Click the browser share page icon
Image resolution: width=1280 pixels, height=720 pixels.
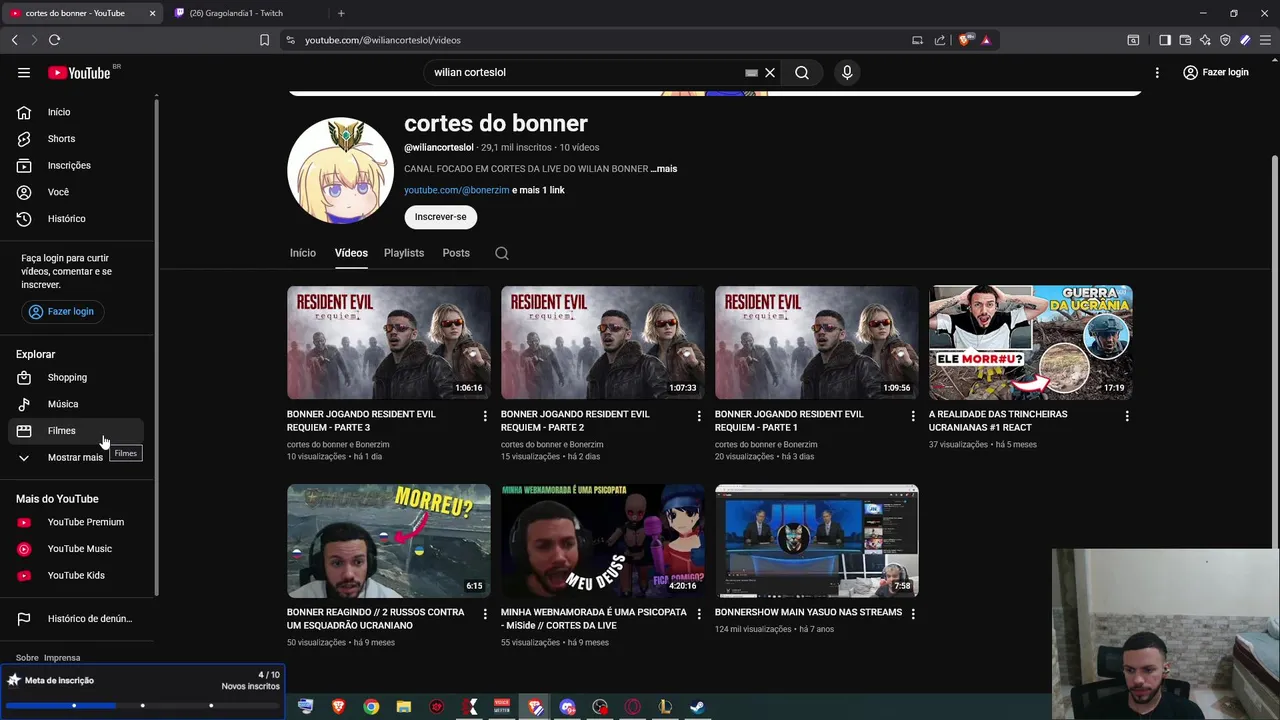940,40
